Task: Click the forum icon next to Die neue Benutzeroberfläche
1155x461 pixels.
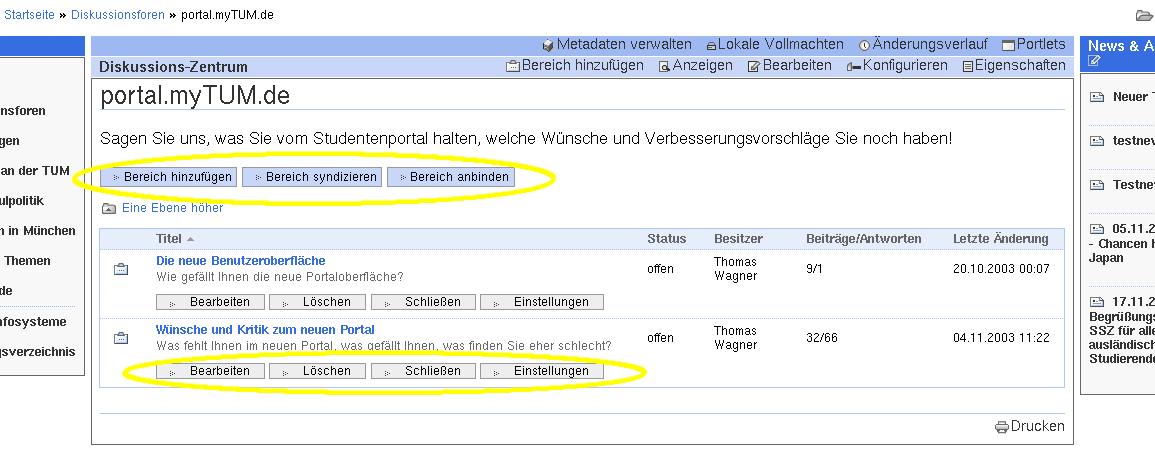Action: point(121,269)
